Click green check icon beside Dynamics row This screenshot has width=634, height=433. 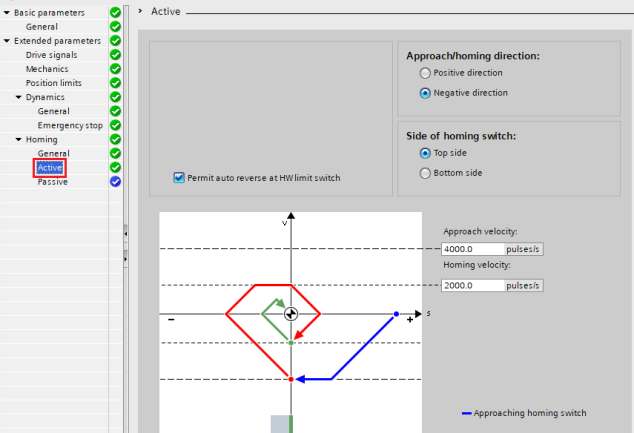click(x=115, y=97)
